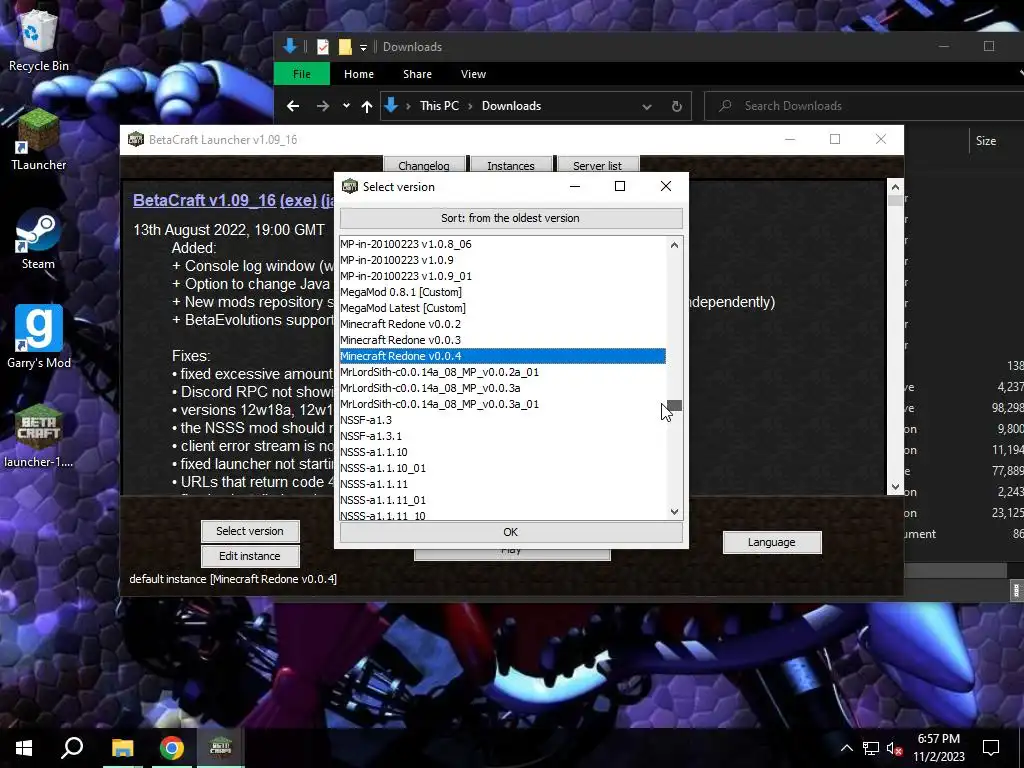Go forward in the Downloads Explorer window
The image size is (1024, 768).
tap(323, 106)
